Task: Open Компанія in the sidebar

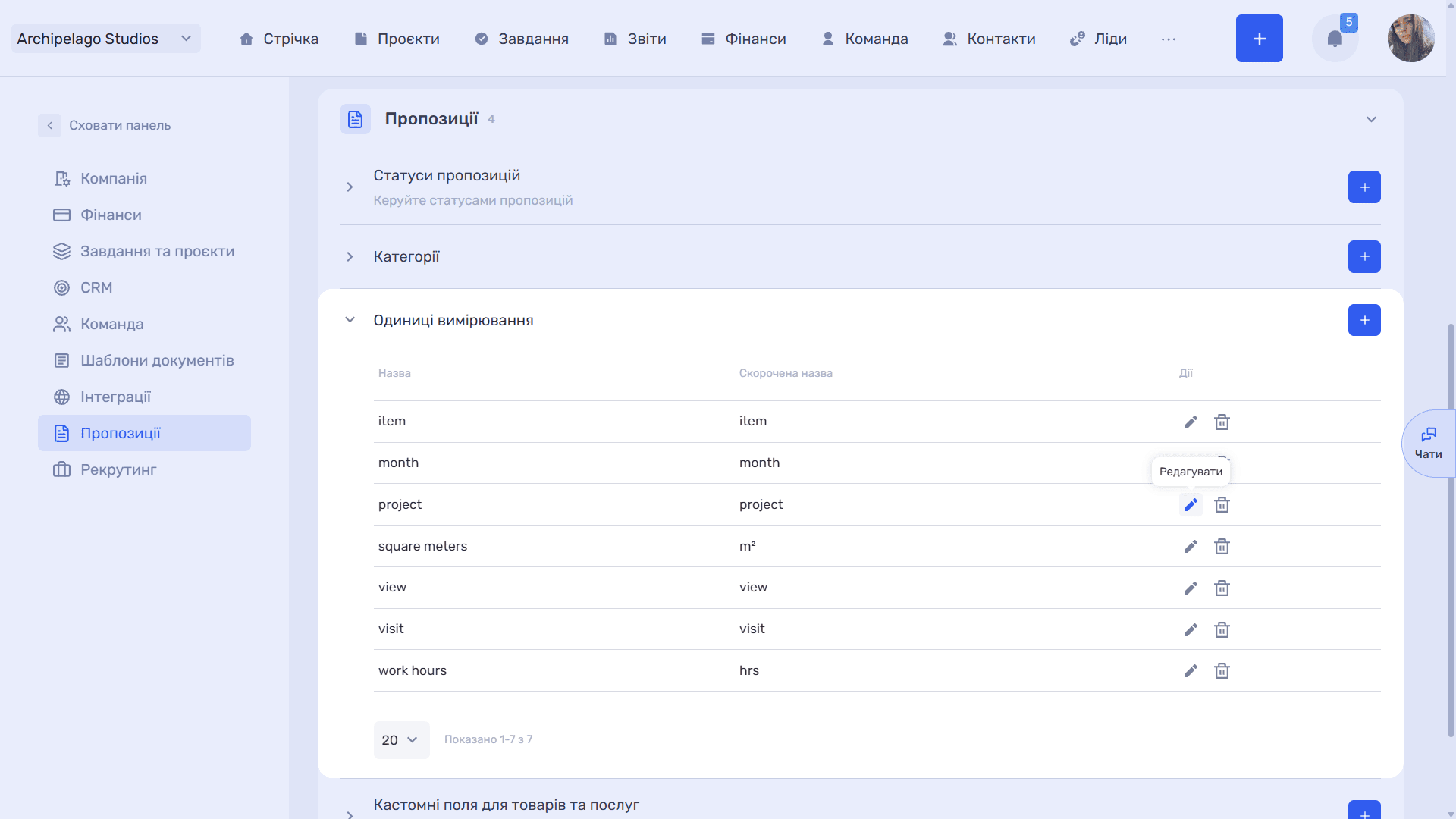Action: pyautogui.click(x=144, y=179)
